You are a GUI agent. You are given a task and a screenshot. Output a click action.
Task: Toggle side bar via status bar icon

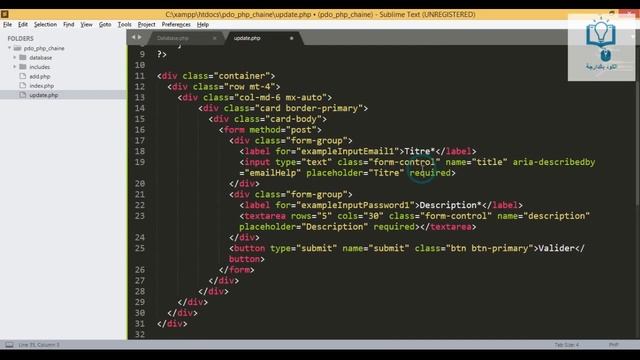9,345
